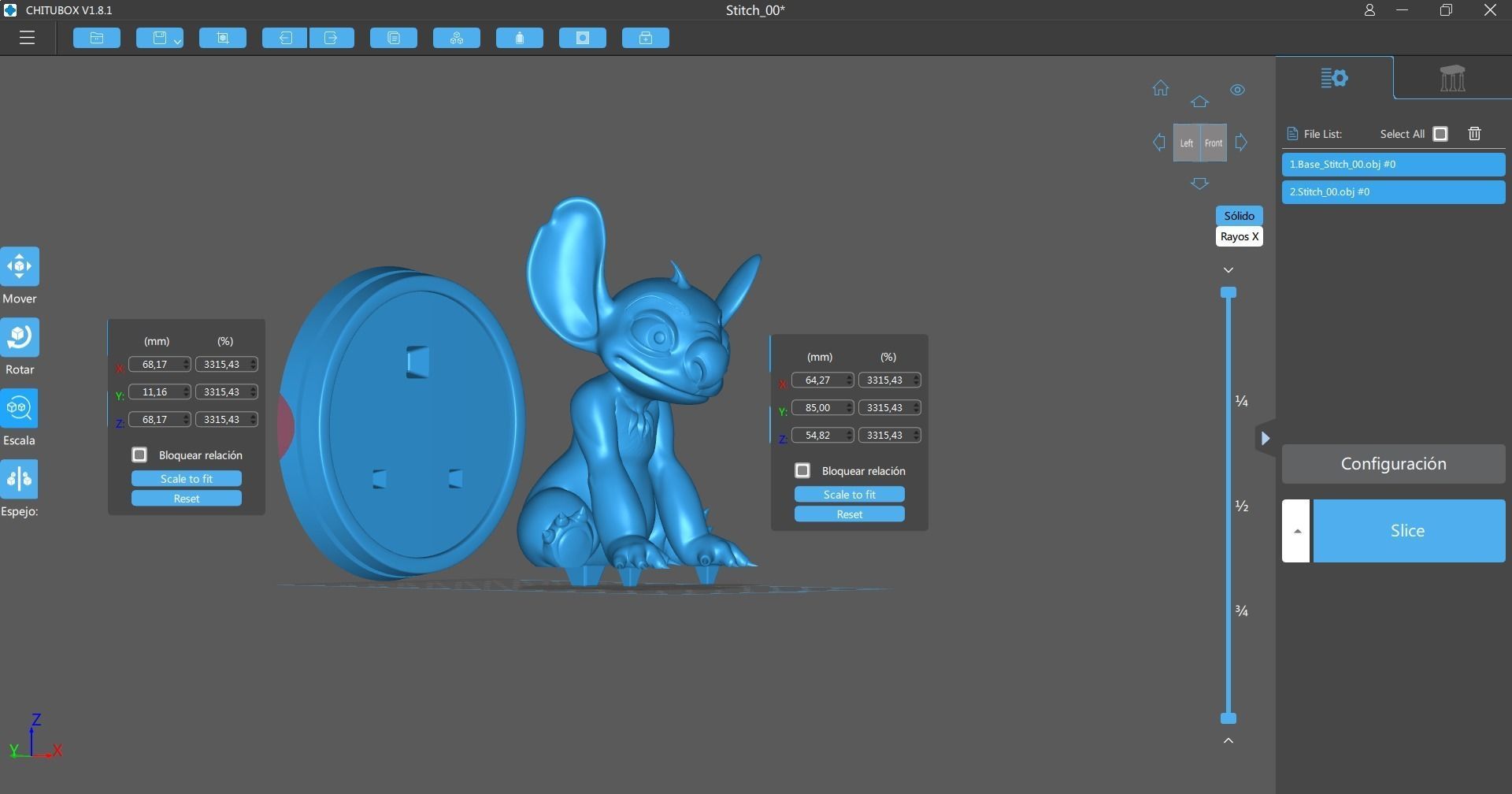Open the print settings tab
Screen dimensions: 1512x794
[1334, 78]
